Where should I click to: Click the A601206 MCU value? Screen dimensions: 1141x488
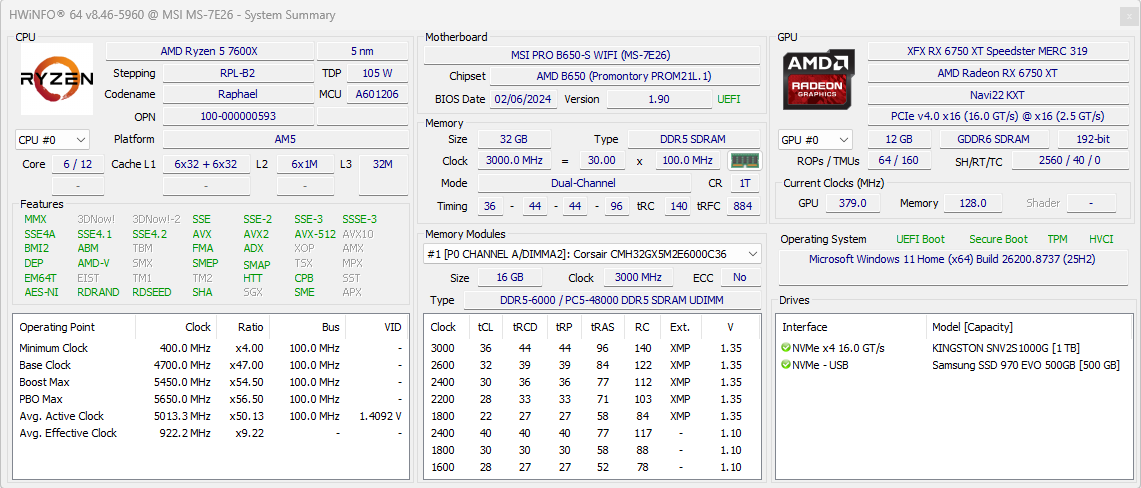(377, 95)
